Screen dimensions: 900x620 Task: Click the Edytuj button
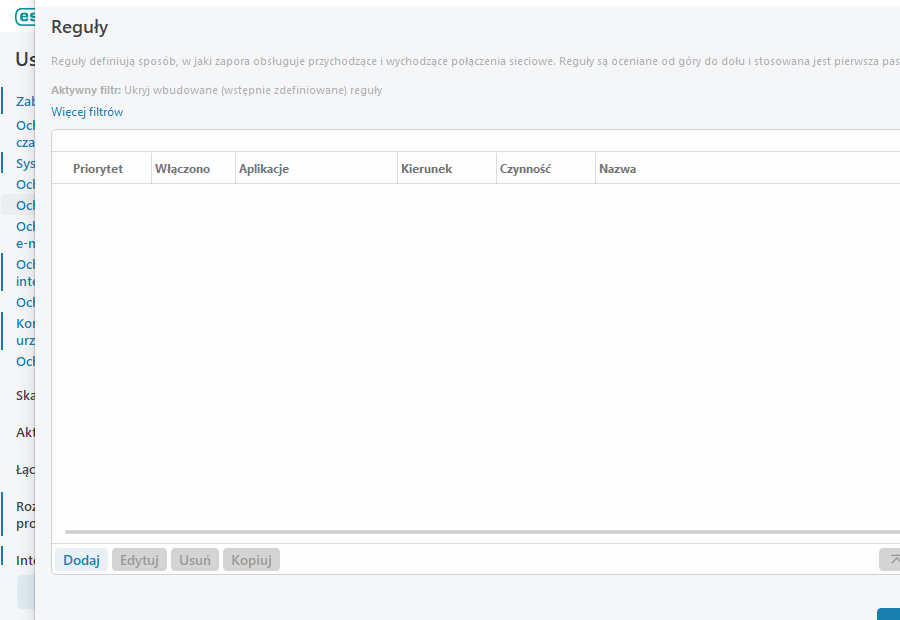[140, 560]
